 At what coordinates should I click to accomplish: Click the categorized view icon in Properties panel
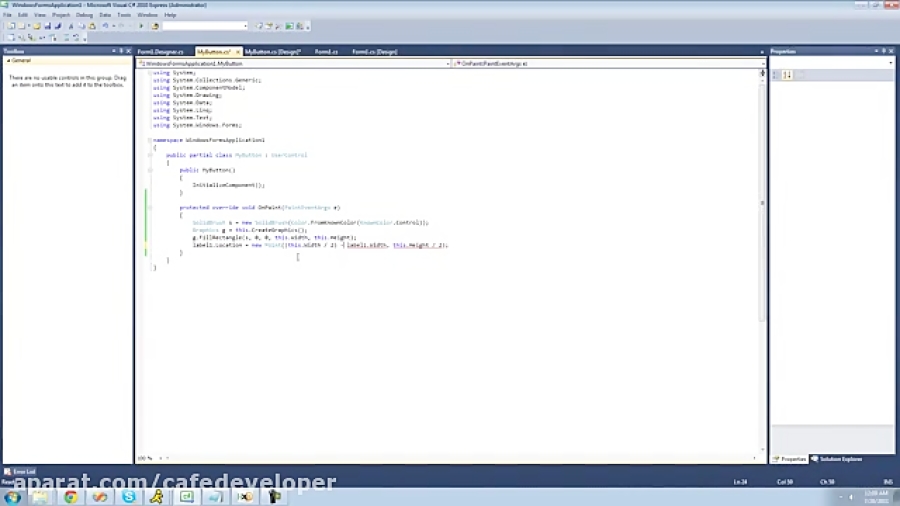pyautogui.click(x=776, y=75)
